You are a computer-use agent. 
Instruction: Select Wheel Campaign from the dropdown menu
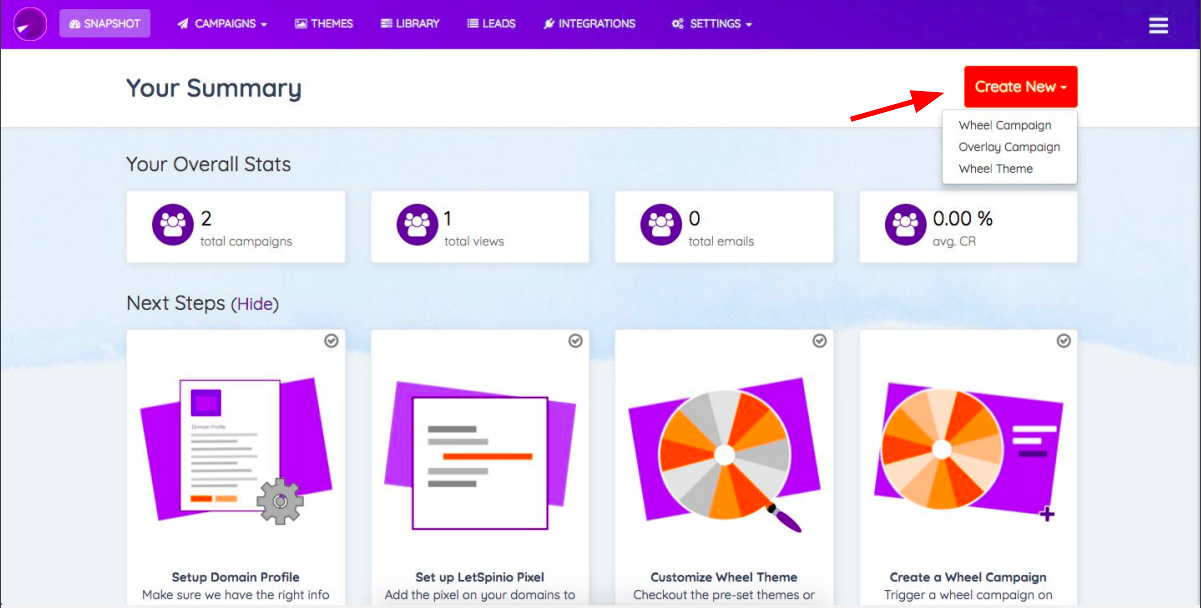1005,126
